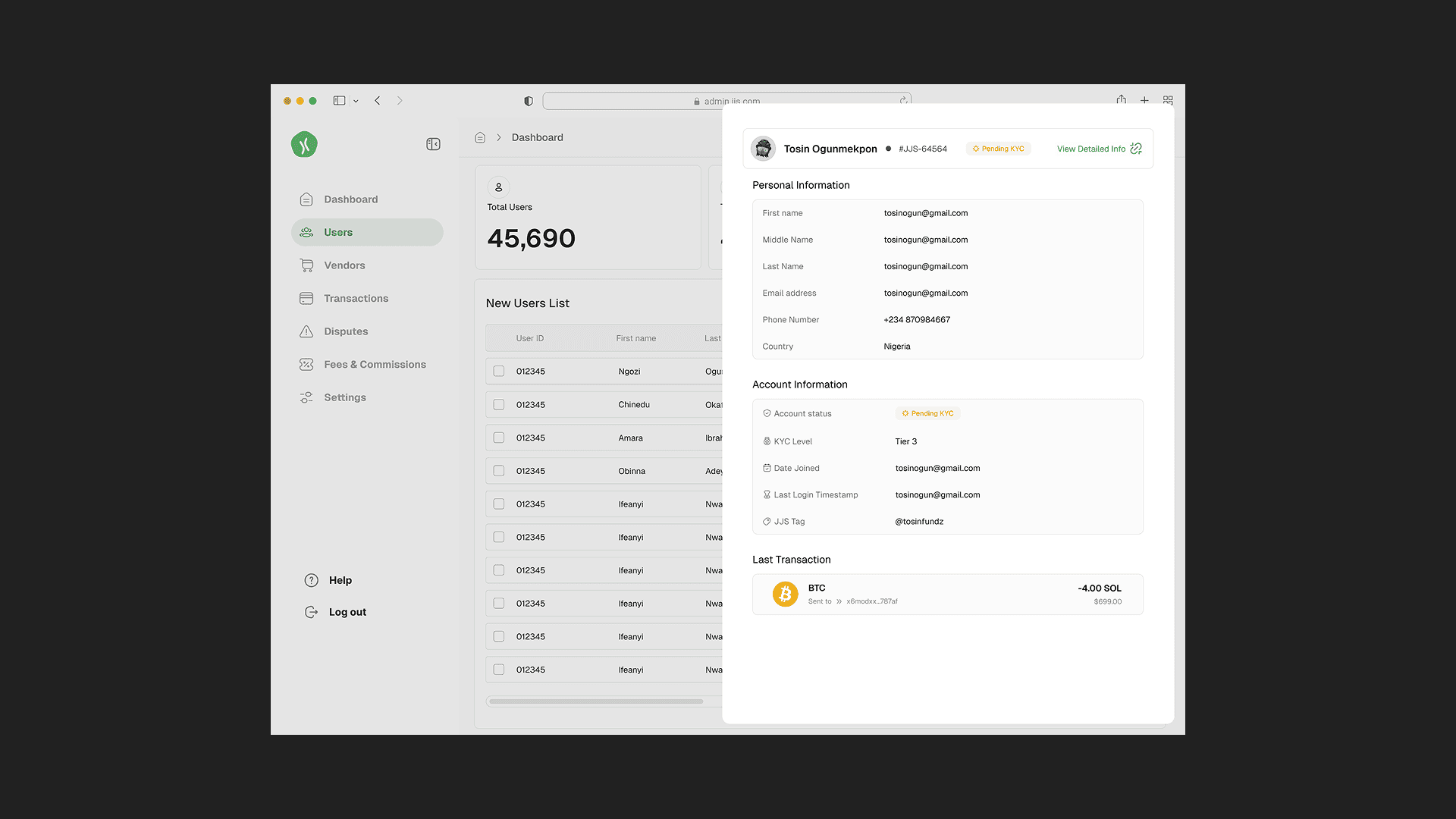1456x819 pixels.
Task: Click the browser privacy shield icon
Action: point(529,101)
